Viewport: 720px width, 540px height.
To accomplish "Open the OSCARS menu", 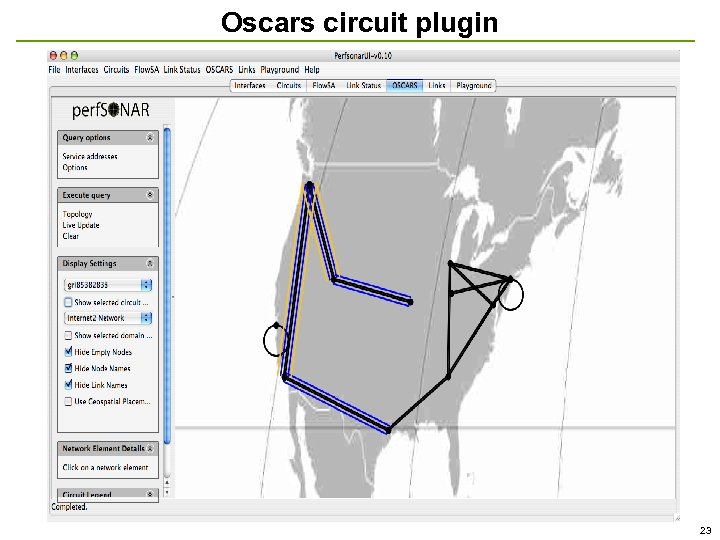I will click(219, 70).
